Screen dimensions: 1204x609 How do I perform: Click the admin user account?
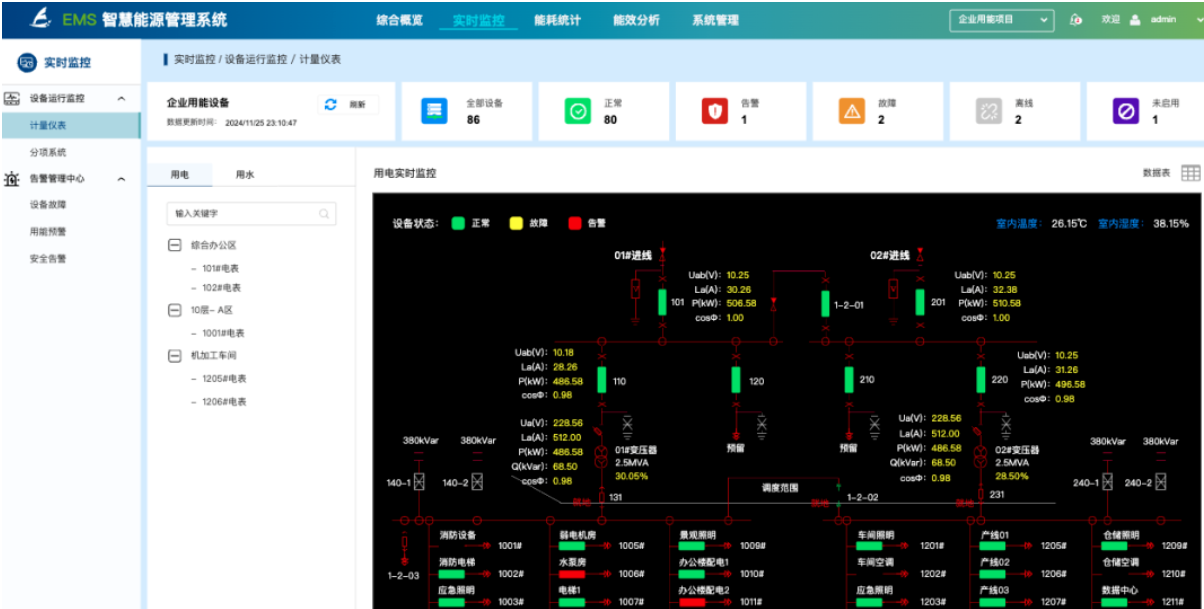[1162, 19]
